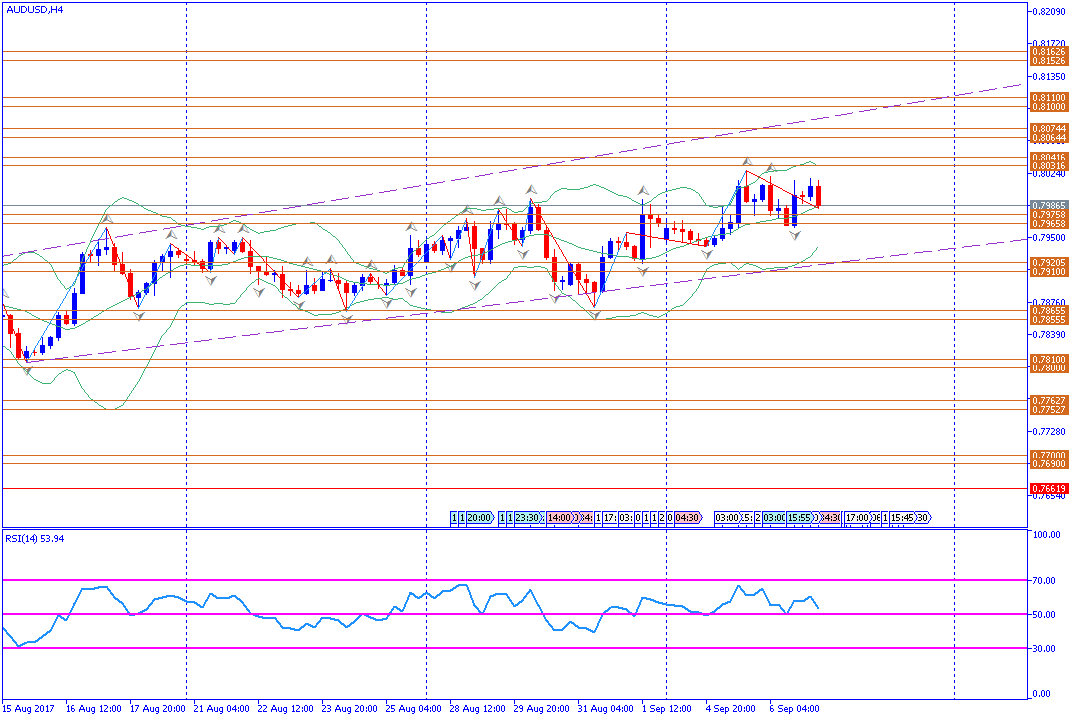This screenshot has height=720, width=1080.
Task: Select the RSI(14) 53.94 indicator label
Action: [x=35, y=538]
